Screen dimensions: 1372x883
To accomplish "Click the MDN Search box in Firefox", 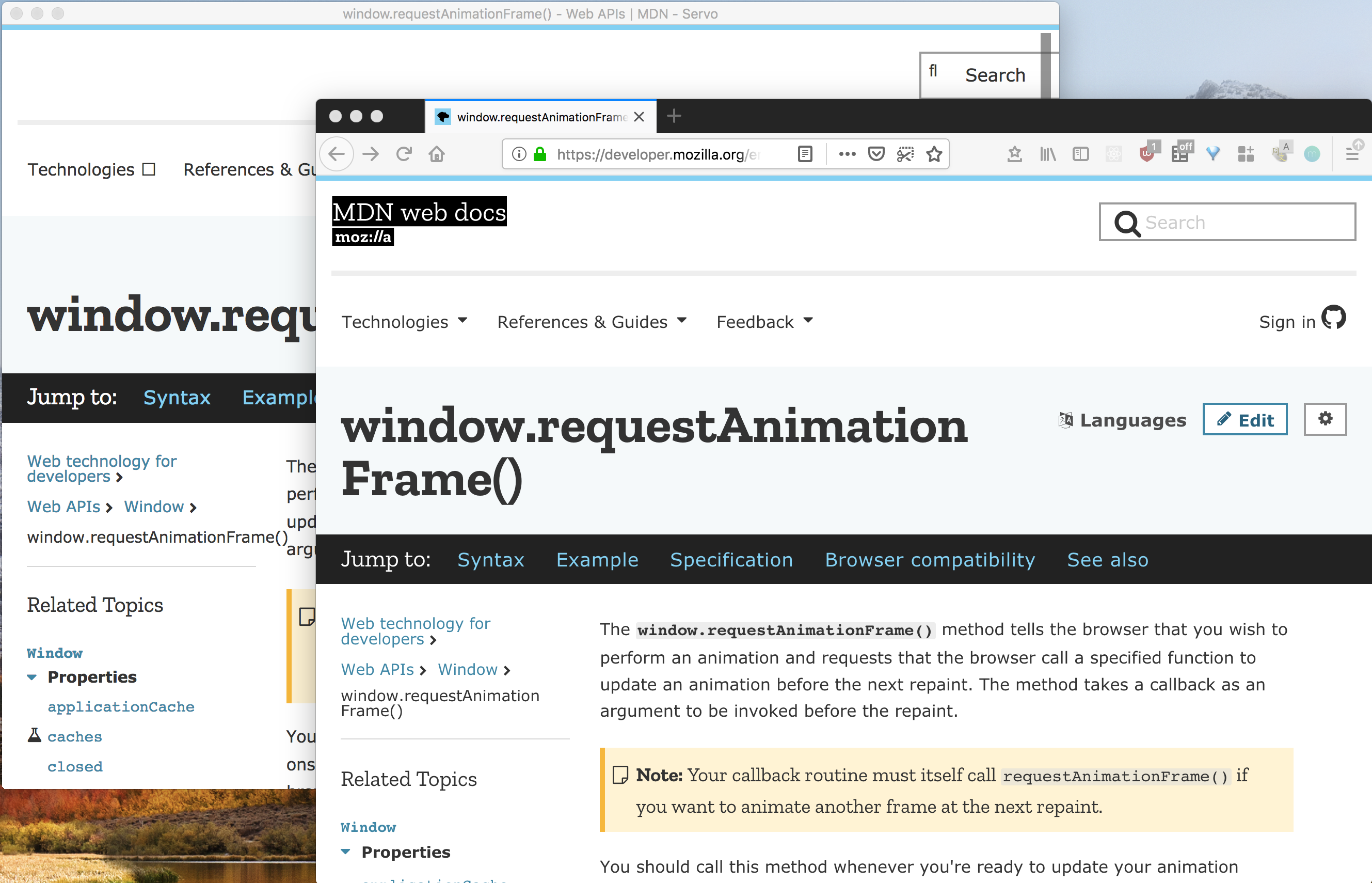I will 1227,222.
